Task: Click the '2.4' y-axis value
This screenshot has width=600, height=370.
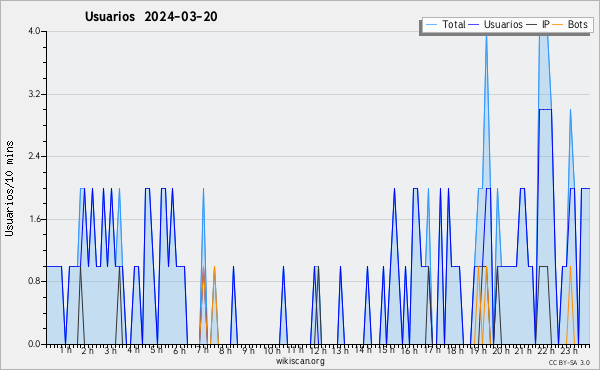Action: (34, 156)
